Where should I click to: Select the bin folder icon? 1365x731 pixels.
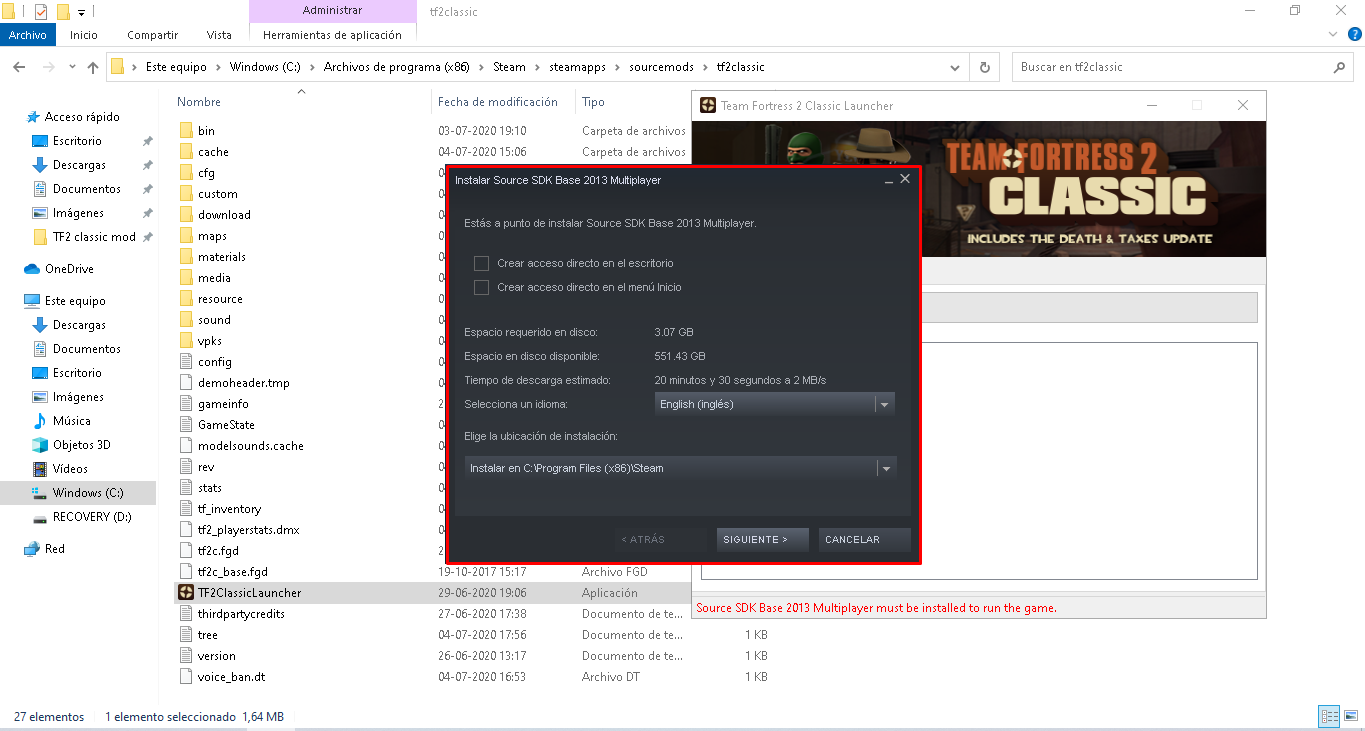click(x=185, y=131)
